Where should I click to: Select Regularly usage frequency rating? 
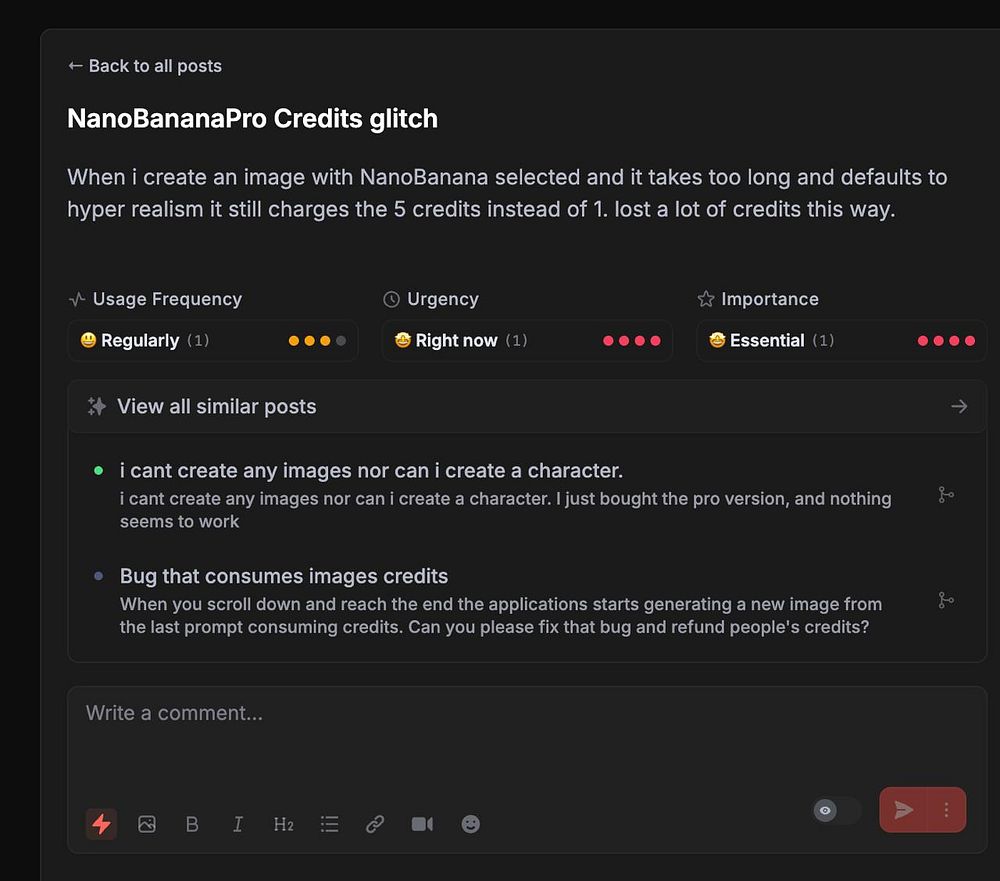[x=212, y=341]
